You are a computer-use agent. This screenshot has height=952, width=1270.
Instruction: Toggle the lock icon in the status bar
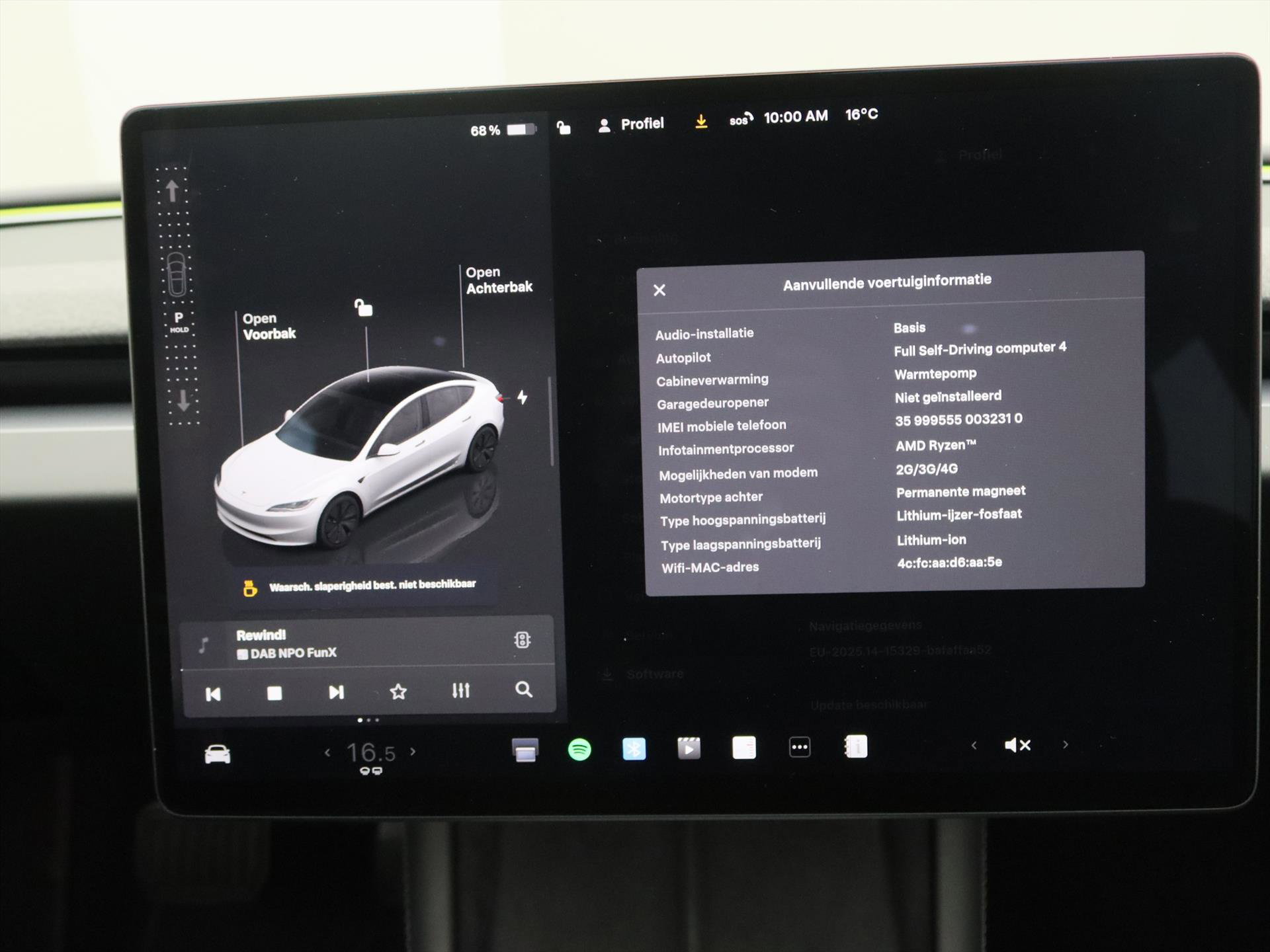[x=564, y=127]
